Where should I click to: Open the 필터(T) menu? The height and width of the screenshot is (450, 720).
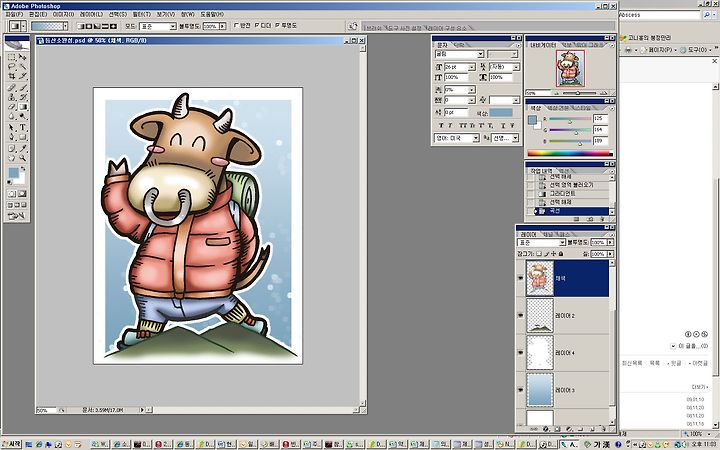pyautogui.click(x=141, y=15)
